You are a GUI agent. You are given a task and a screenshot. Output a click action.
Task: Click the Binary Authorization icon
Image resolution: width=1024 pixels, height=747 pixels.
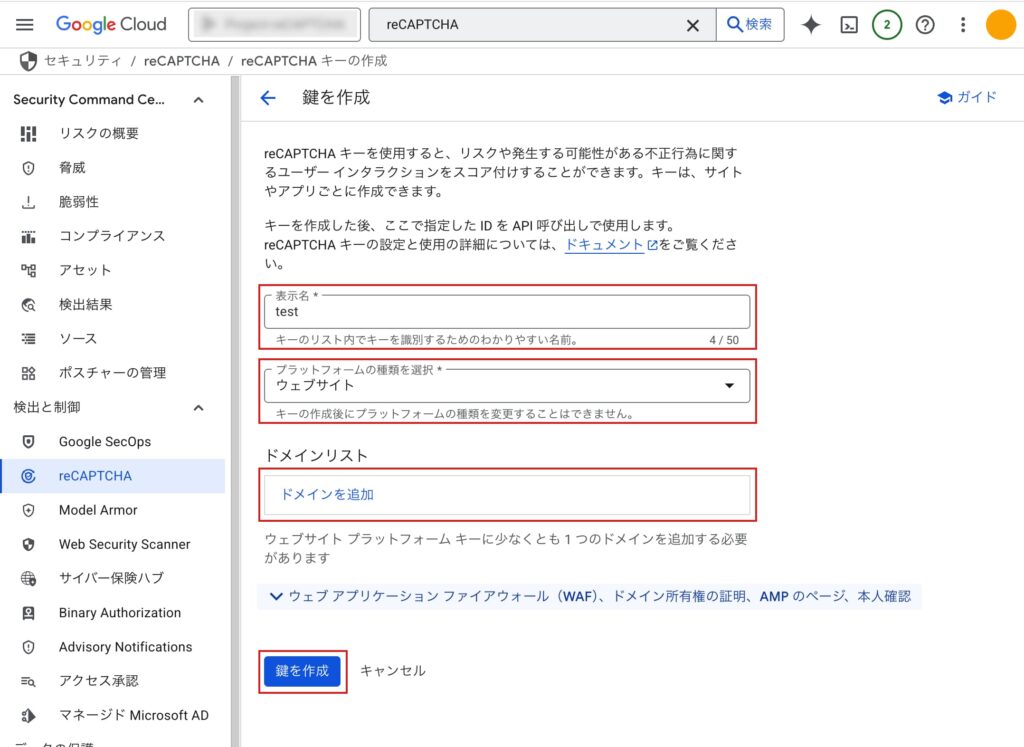click(x=28, y=613)
